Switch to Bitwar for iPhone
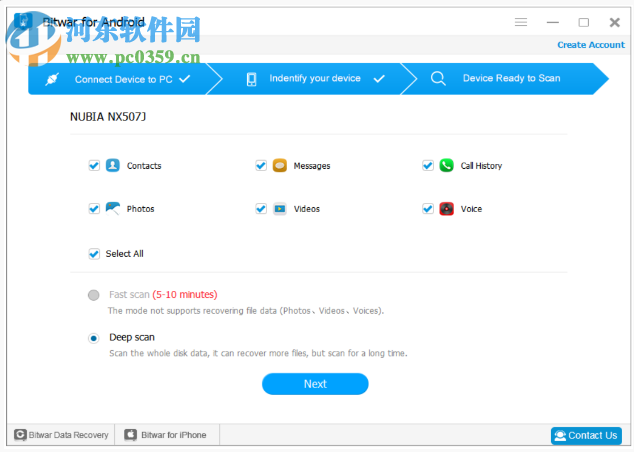 tap(167, 435)
